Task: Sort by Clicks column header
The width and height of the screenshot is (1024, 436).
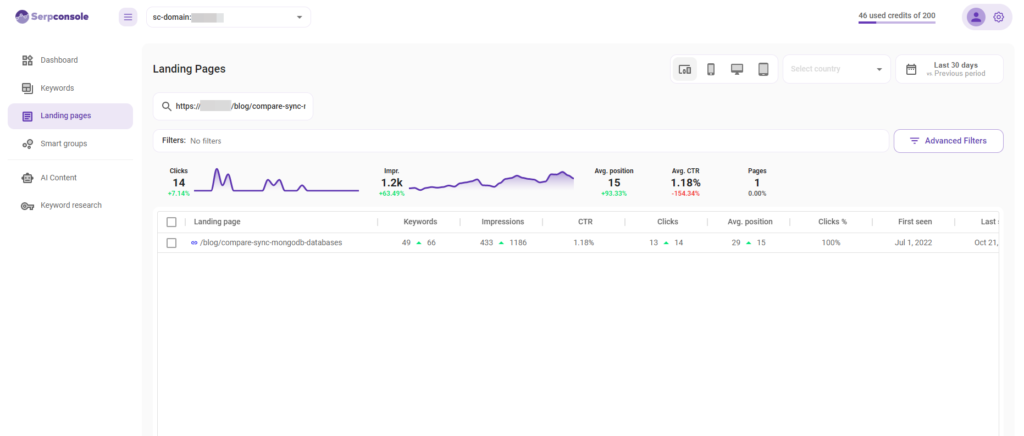Action: 667,222
